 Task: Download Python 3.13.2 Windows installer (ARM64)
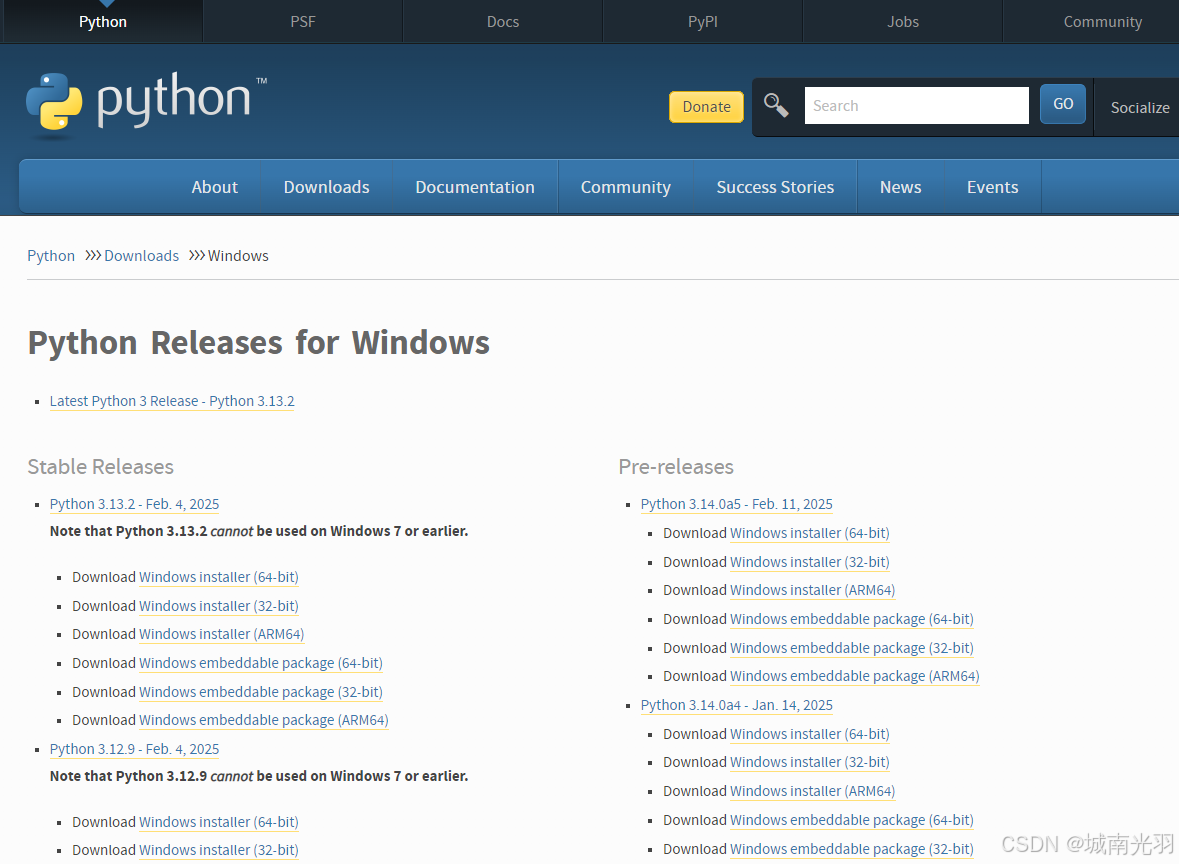(x=222, y=634)
